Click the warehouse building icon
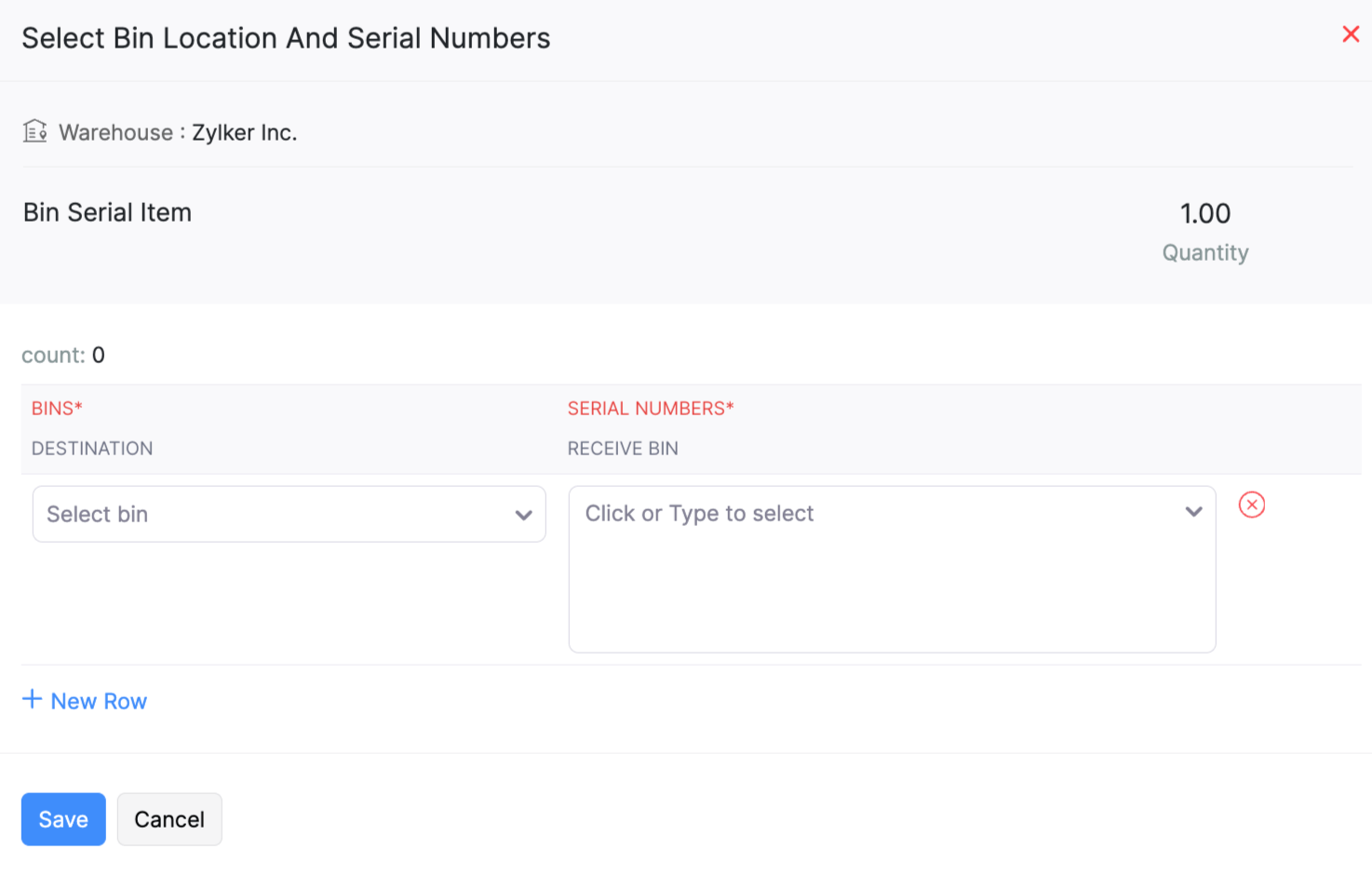This screenshot has height=876, width=1372. coord(34,131)
